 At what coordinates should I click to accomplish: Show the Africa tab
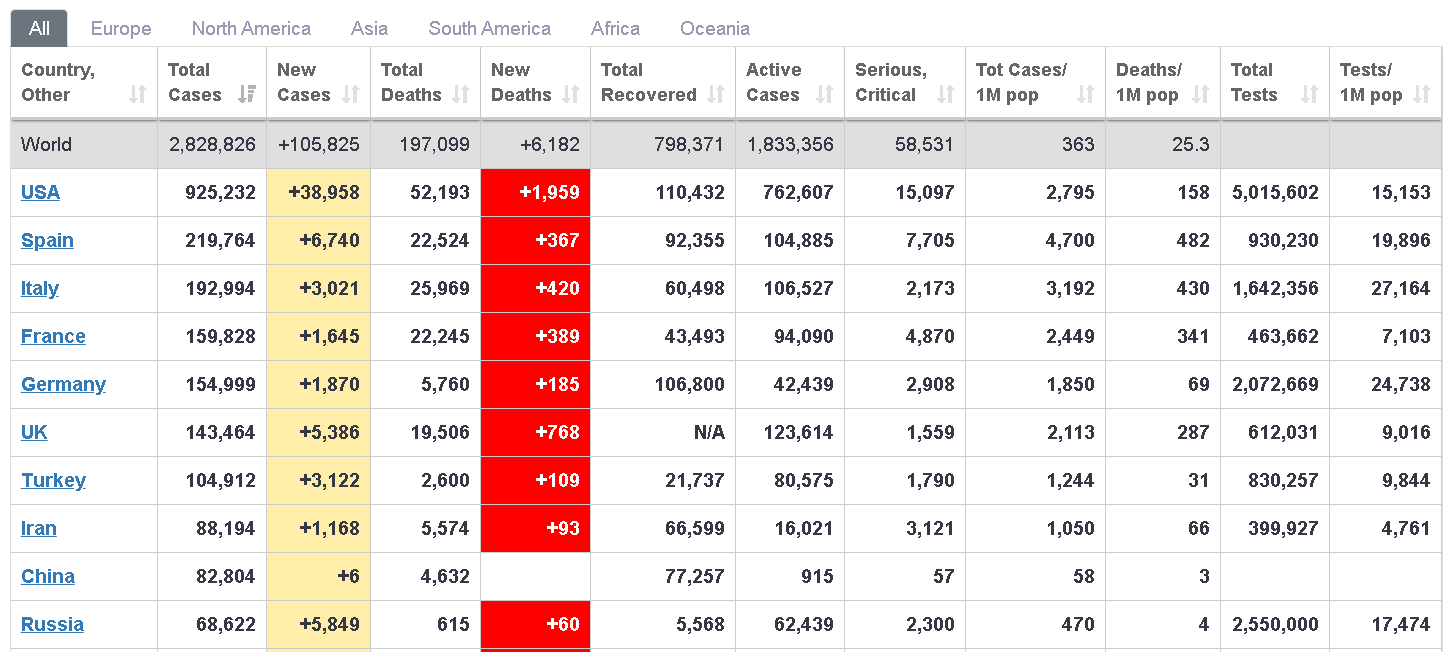(x=615, y=28)
